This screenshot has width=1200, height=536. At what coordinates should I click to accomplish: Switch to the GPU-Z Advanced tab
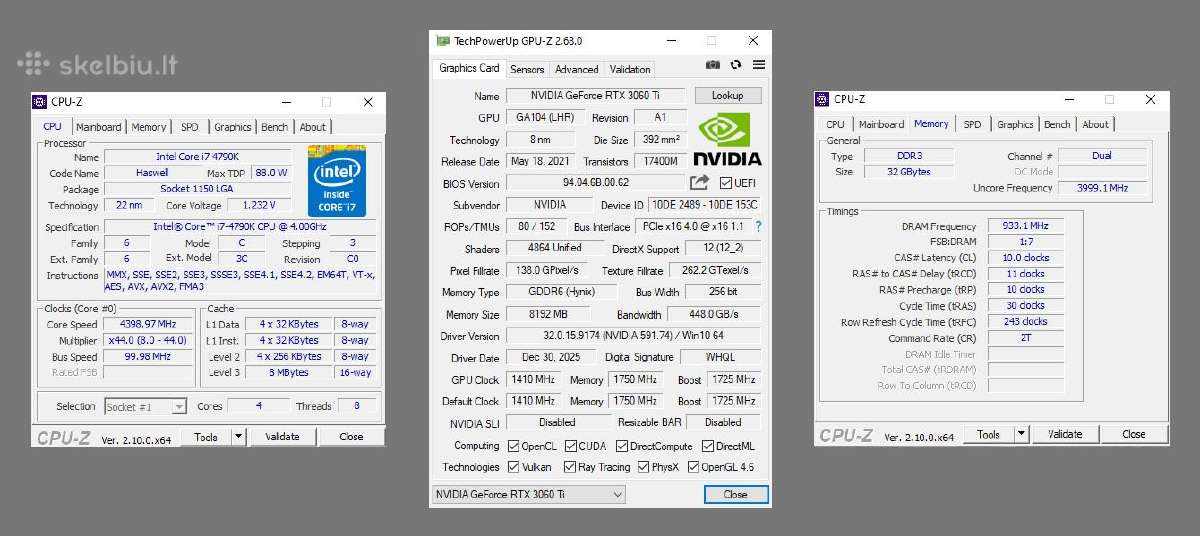[576, 69]
